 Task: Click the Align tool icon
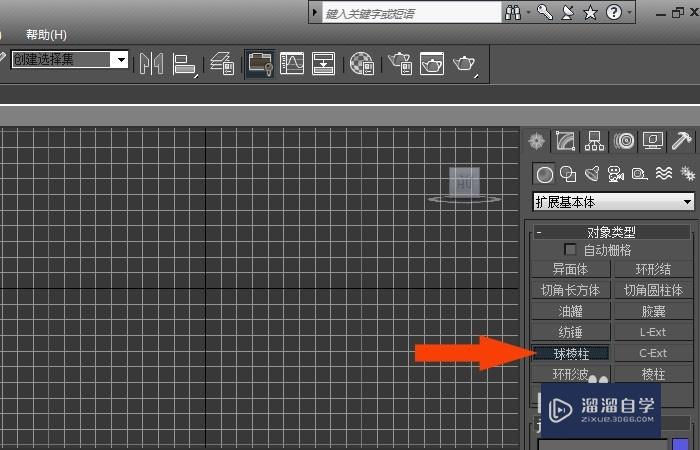(x=185, y=64)
